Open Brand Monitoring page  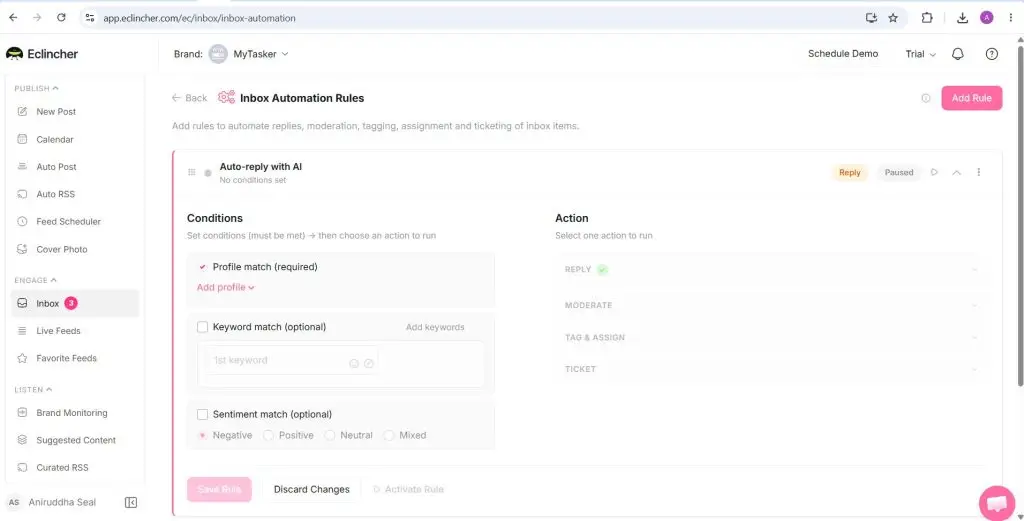(74, 413)
